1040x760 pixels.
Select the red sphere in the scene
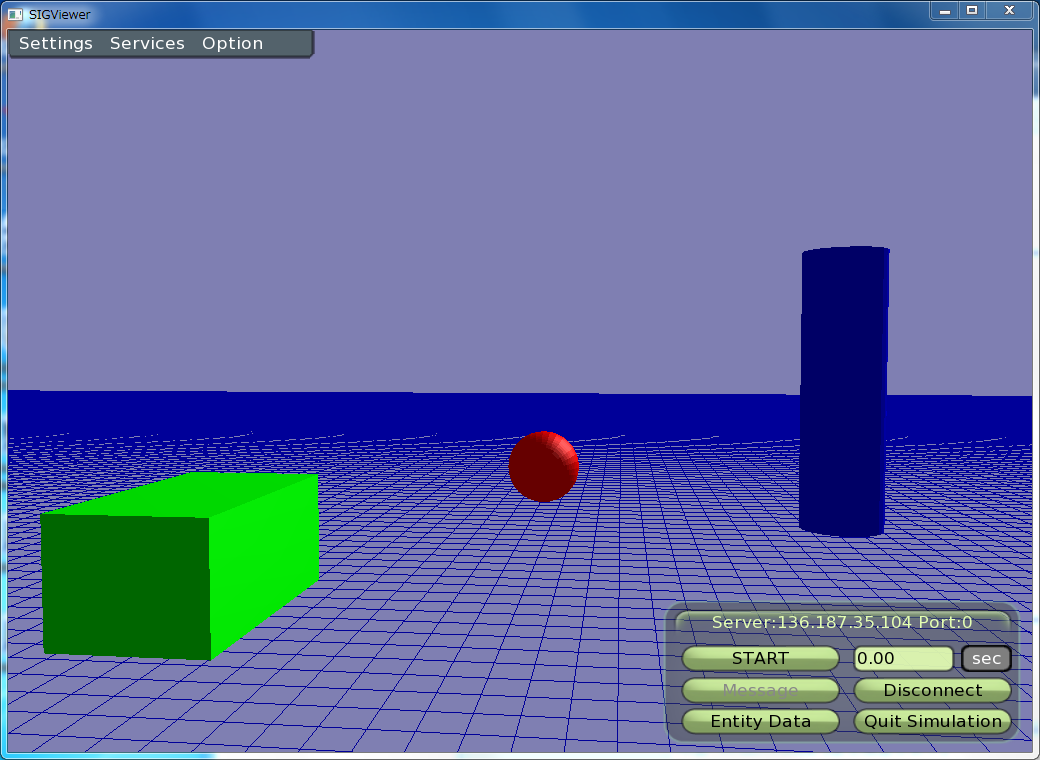click(543, 467)
